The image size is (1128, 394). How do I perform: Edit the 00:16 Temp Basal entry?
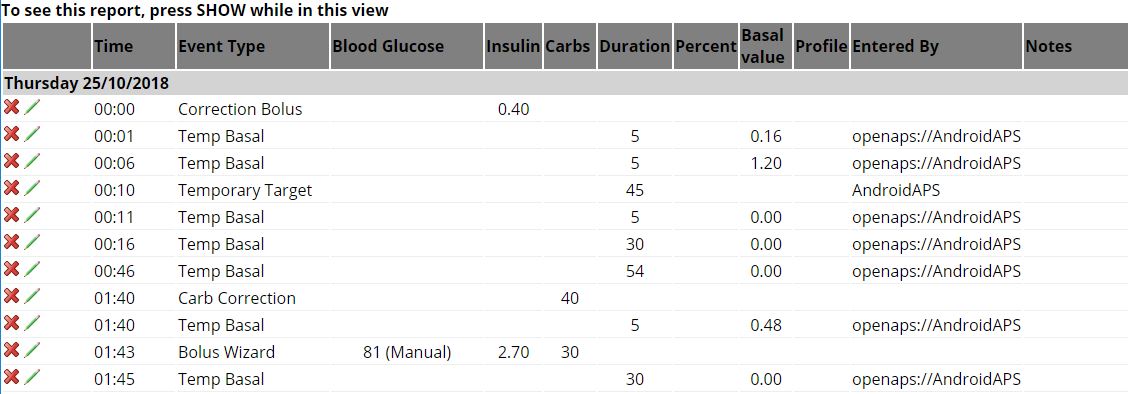coord(32,242)
